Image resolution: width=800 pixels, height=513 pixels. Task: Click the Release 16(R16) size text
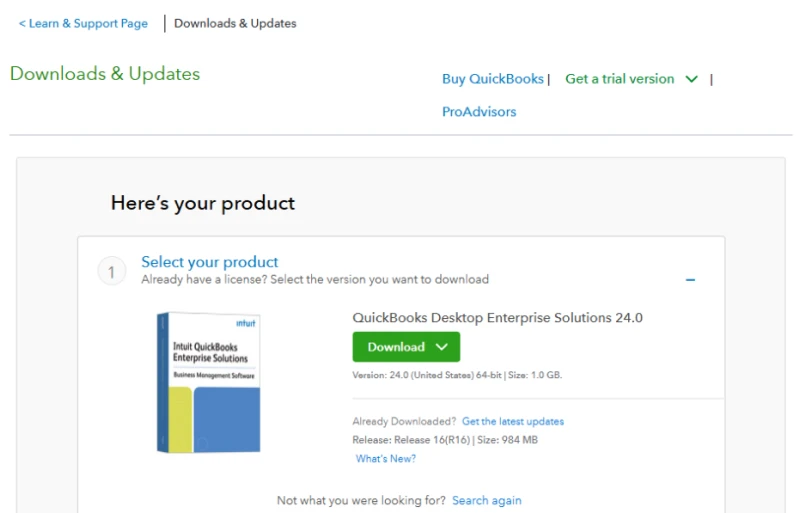(x=445, y=440)
